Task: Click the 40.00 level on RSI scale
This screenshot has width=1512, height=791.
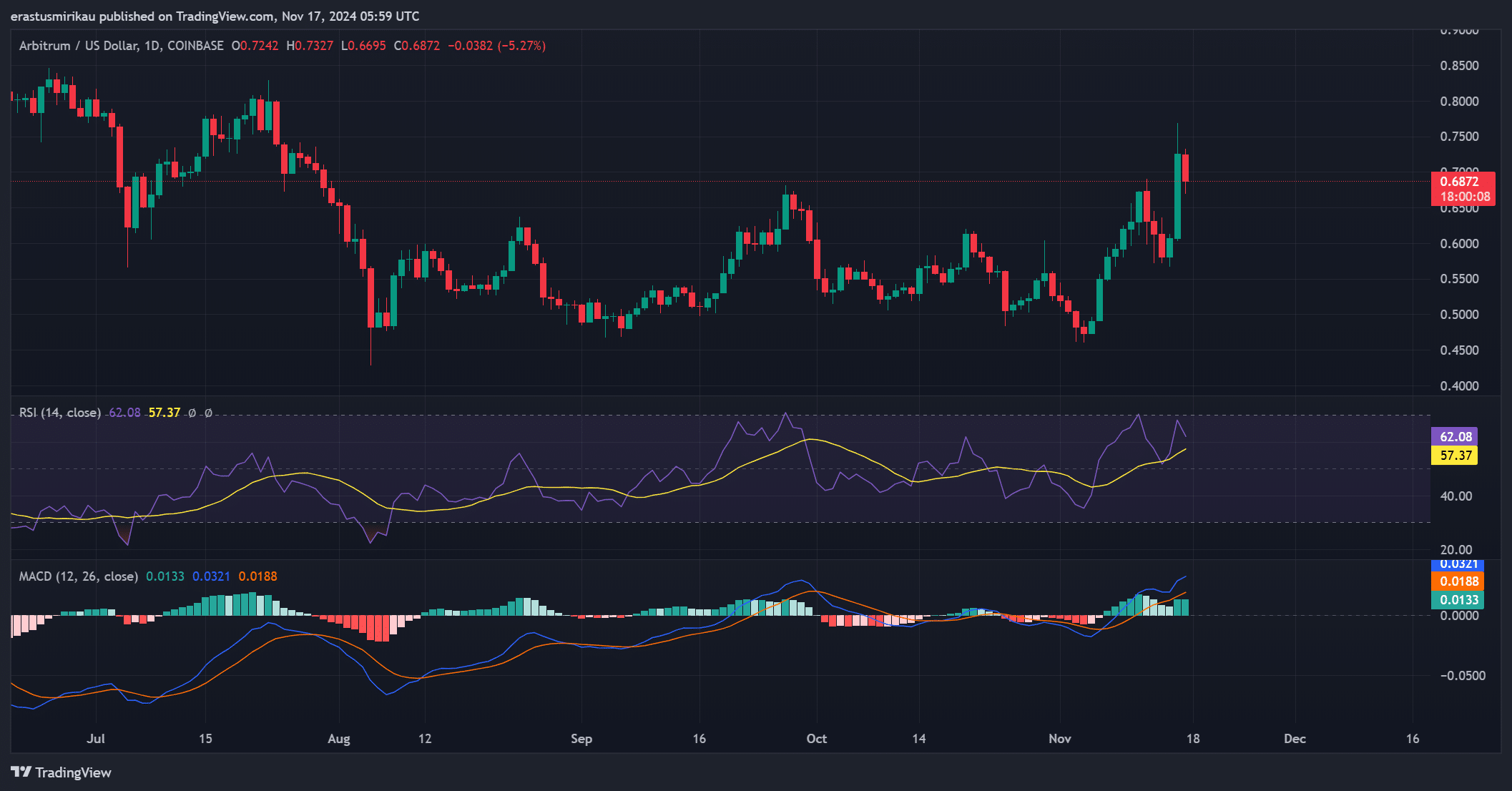Action: [1455, 496]
